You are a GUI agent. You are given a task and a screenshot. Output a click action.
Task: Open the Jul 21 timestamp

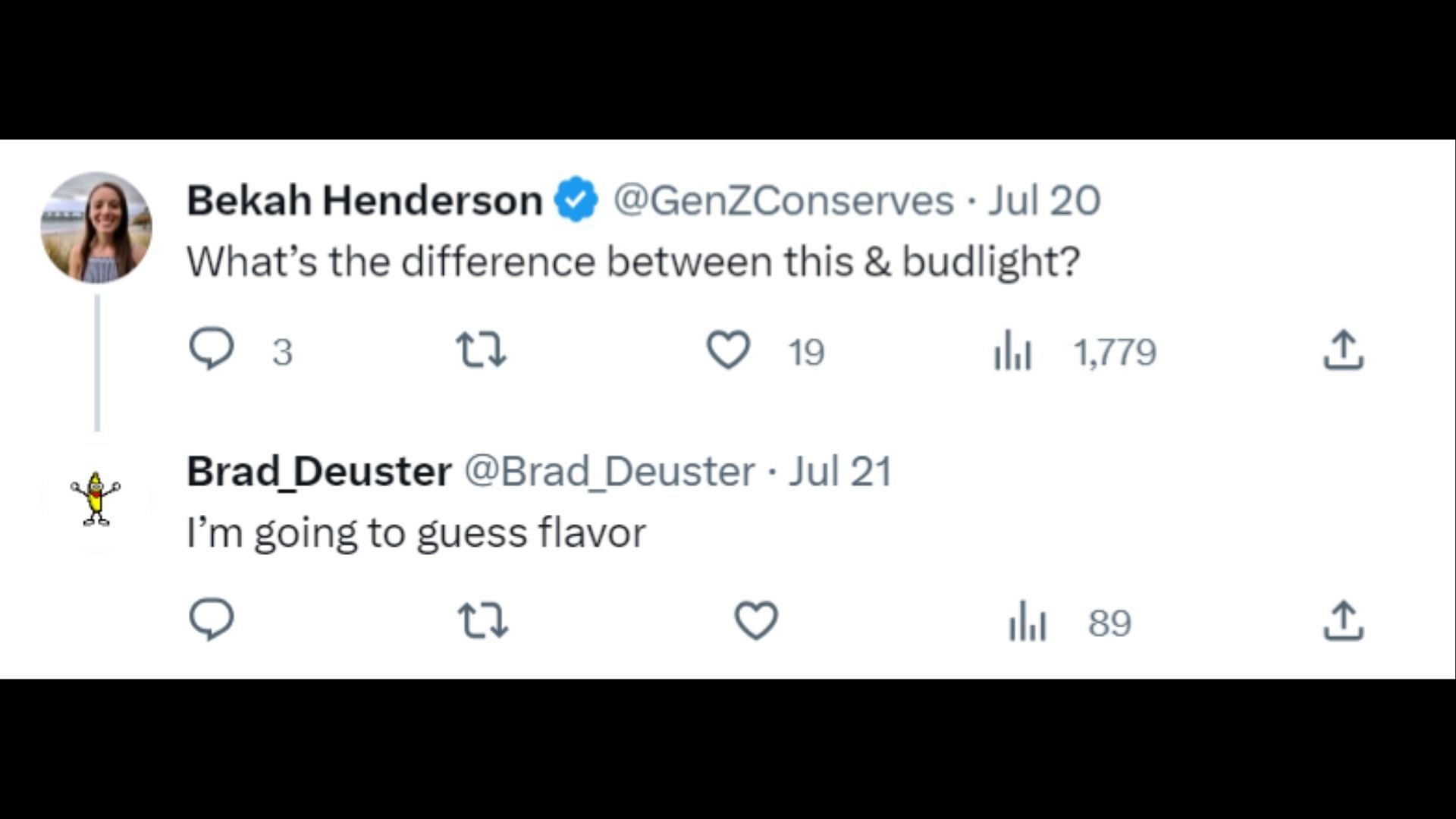(840, 471)
